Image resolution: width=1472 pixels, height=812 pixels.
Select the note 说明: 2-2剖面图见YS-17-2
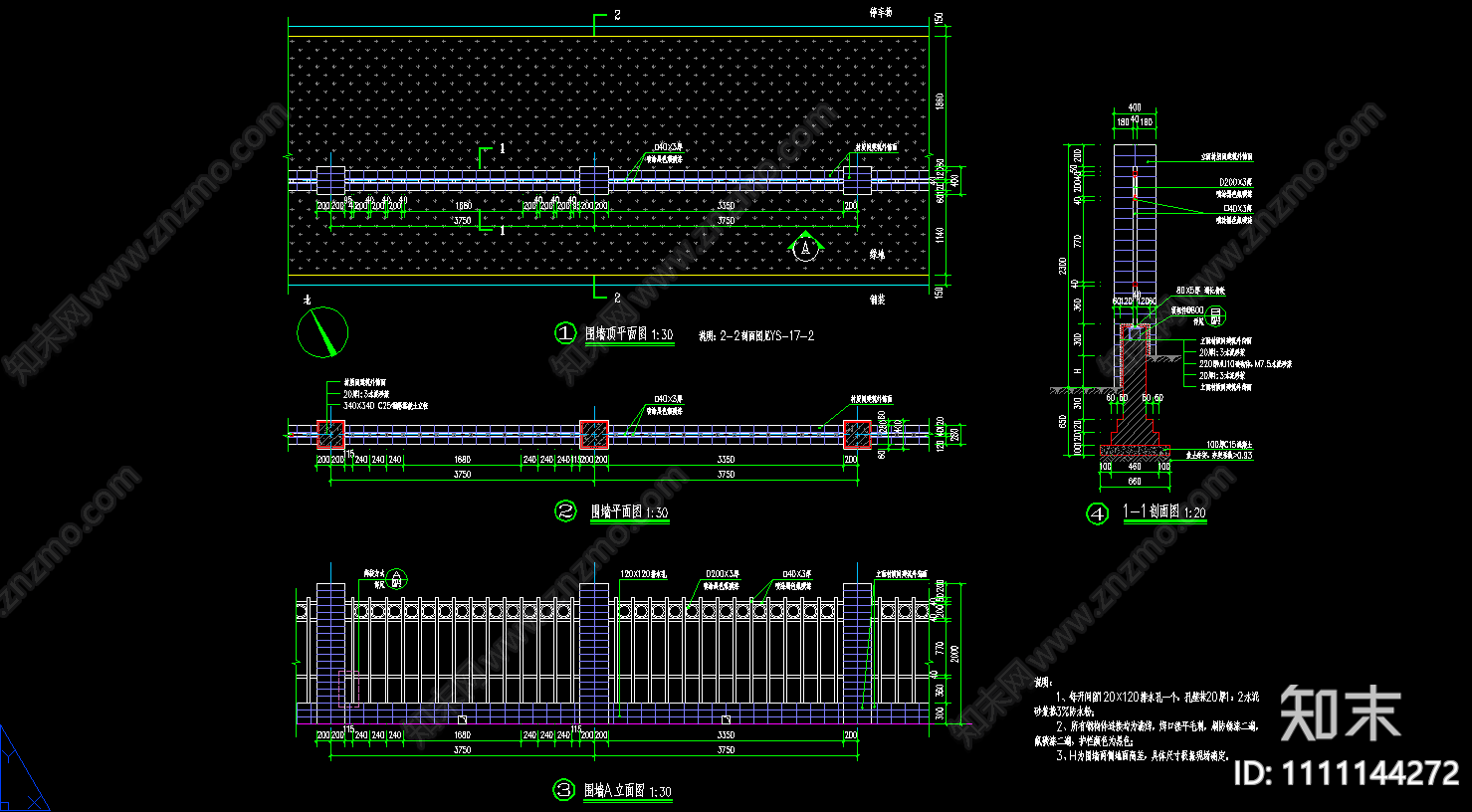point(756,335)
